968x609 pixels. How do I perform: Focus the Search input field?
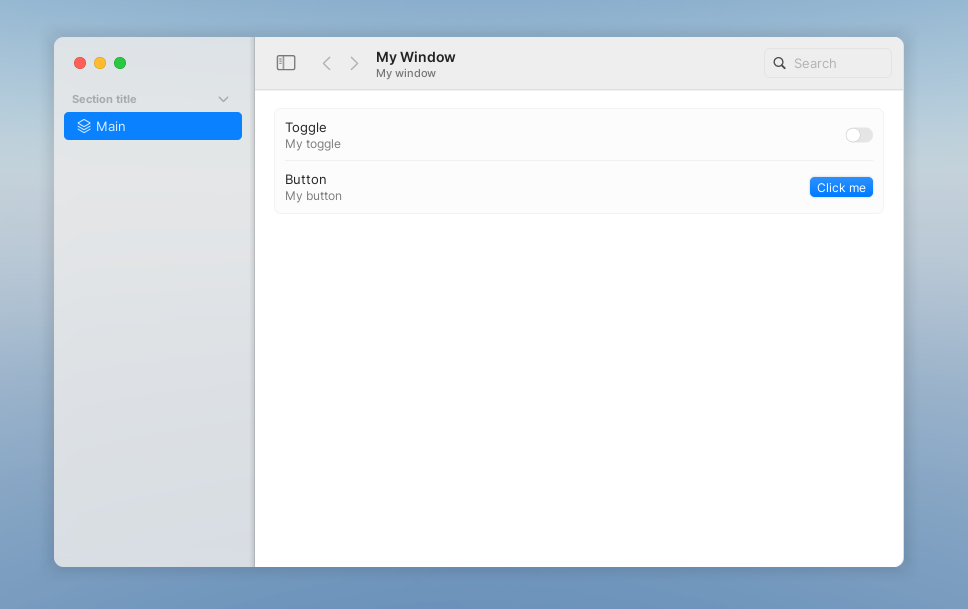828,63
